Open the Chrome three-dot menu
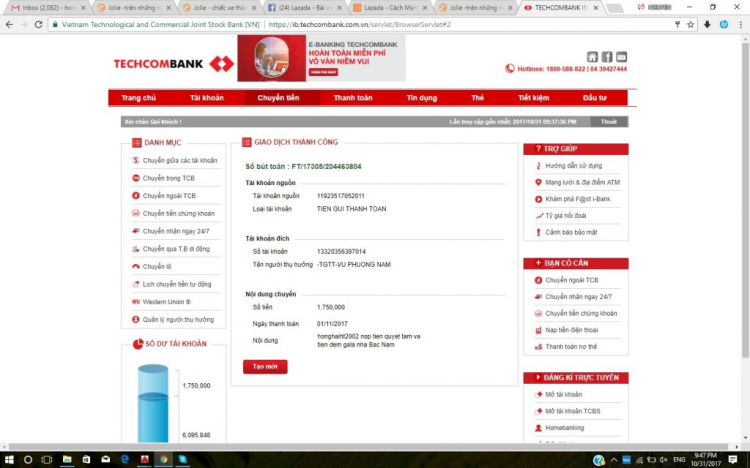The height and width of the screenshot is (468, 750). coord(740,24)
